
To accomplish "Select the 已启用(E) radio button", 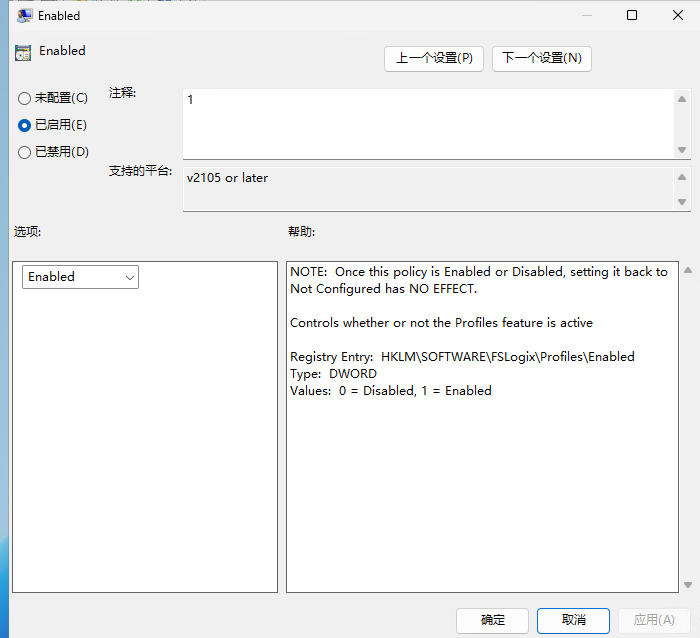I will (x=25, y=125).
